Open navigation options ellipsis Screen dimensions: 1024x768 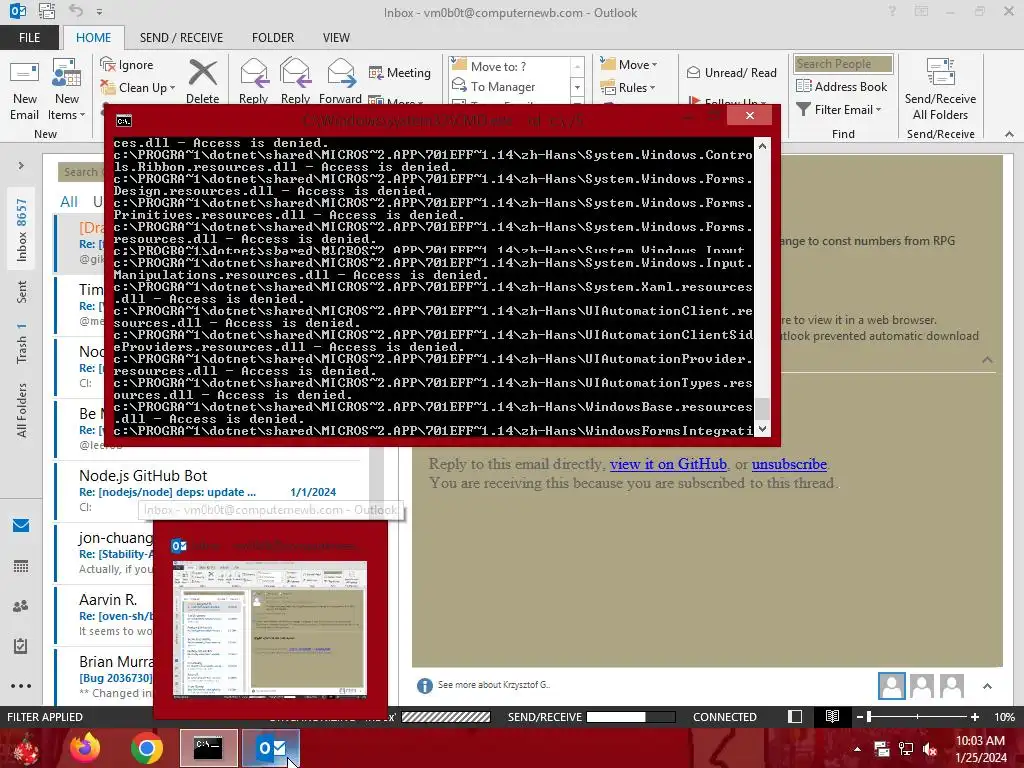coord(21,686)
